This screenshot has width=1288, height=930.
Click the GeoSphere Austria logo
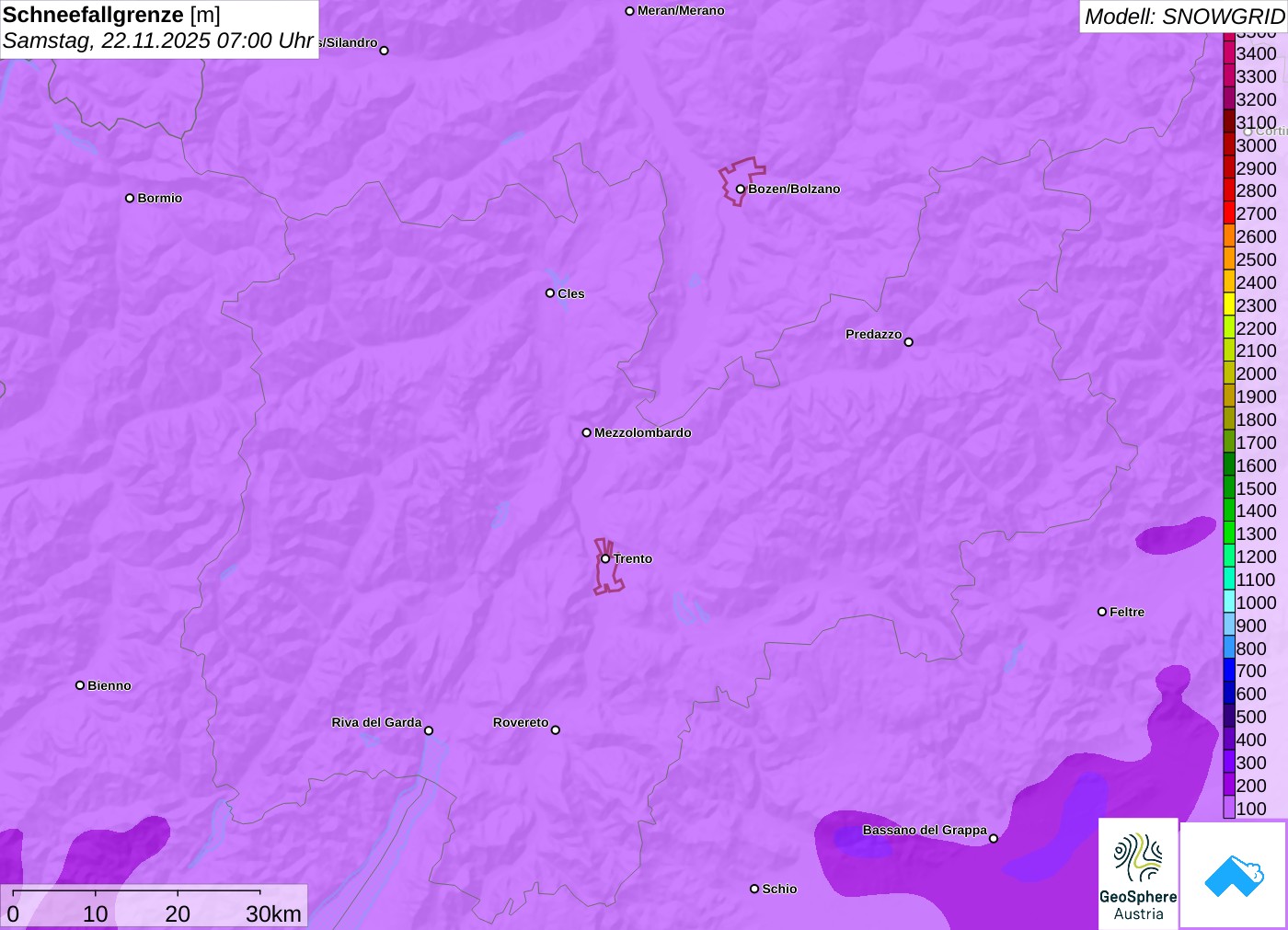pos(1138,874)
